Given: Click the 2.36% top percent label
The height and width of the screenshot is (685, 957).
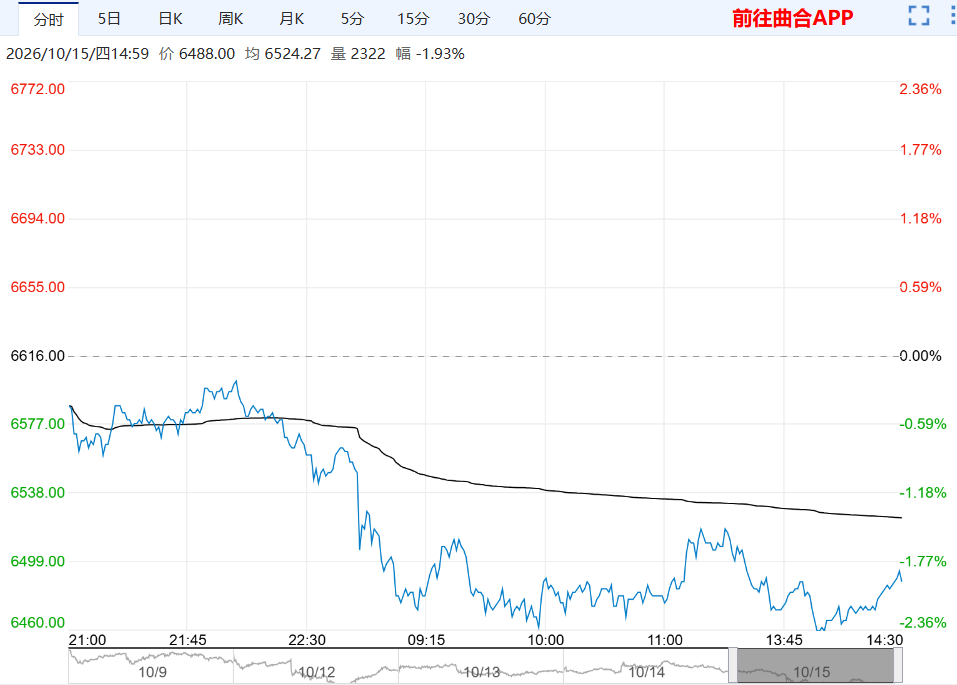Looking at the screenshot, I should (x=920, y=89).
